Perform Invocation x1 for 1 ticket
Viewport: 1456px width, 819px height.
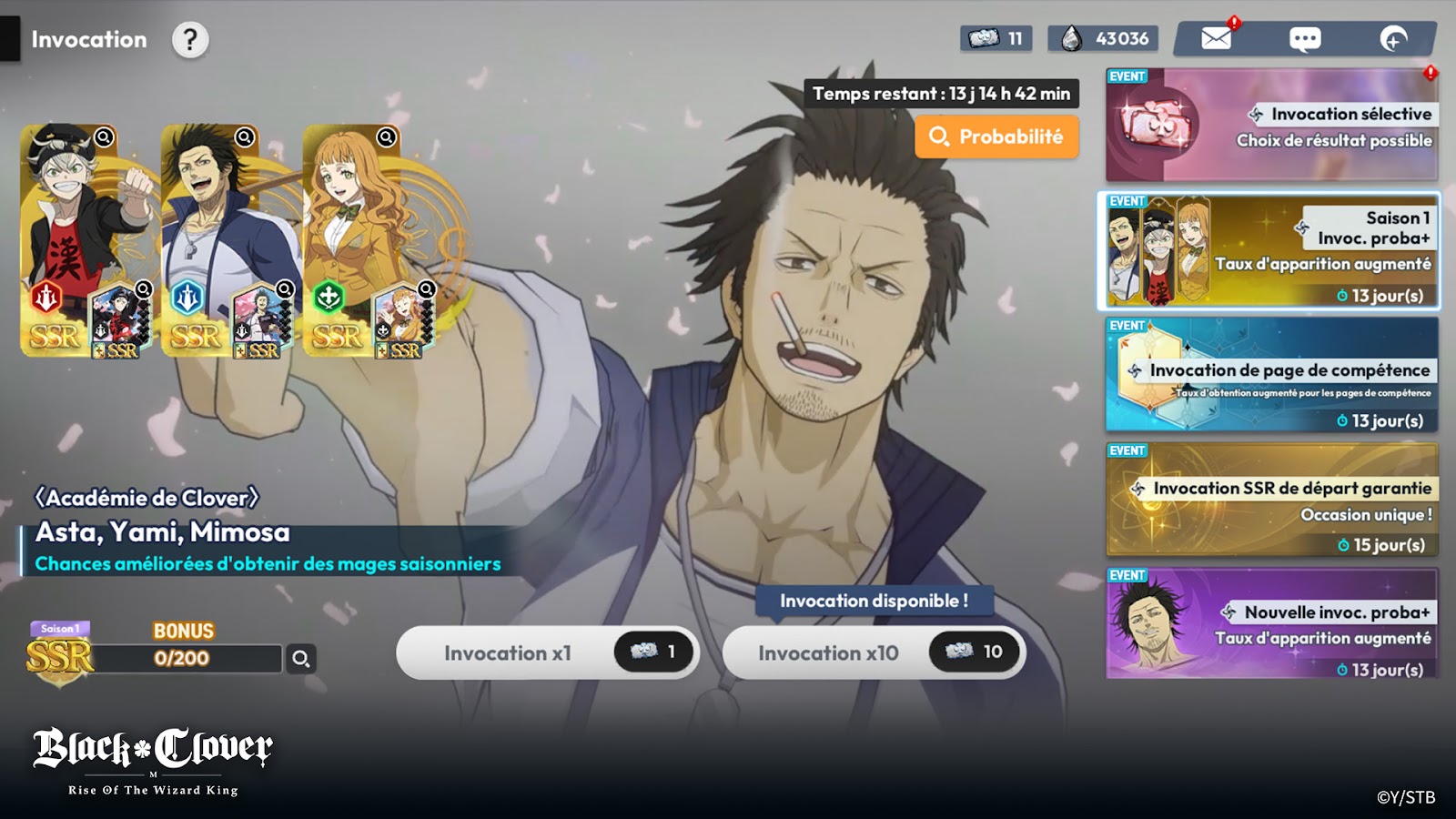(548, 652)
